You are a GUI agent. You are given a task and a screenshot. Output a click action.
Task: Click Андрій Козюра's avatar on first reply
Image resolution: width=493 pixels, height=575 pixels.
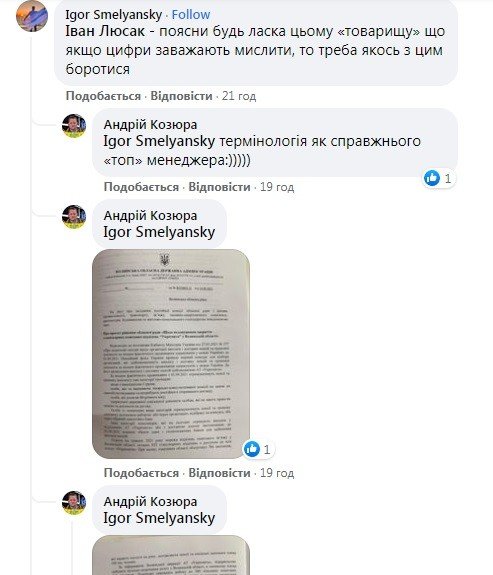[74, 126]
